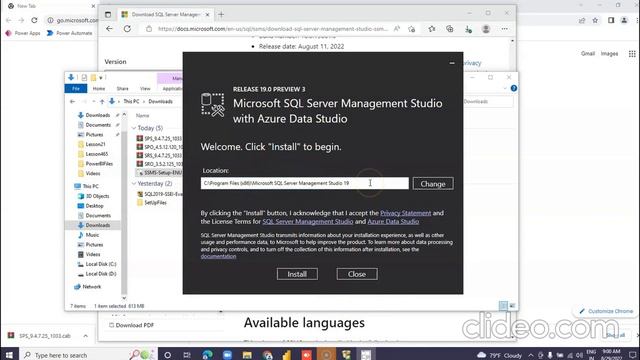Reload page in background Chrome window

coord(34,20)
